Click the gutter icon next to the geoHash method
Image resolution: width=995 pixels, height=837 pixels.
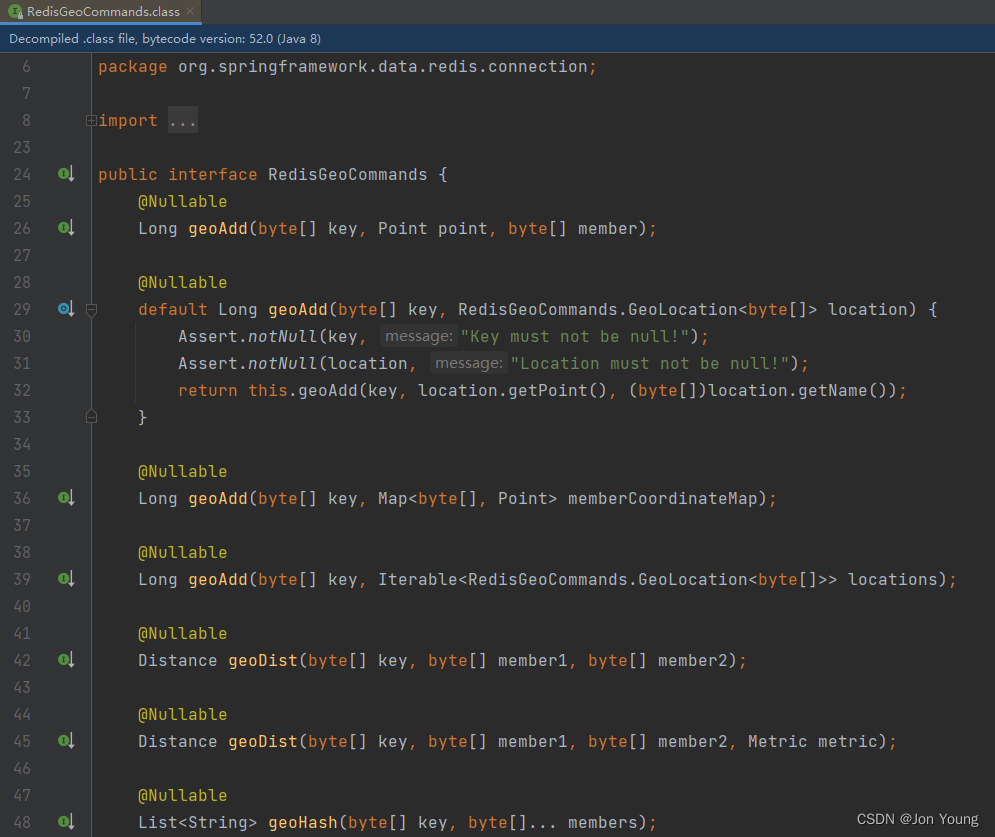(65, 822)
